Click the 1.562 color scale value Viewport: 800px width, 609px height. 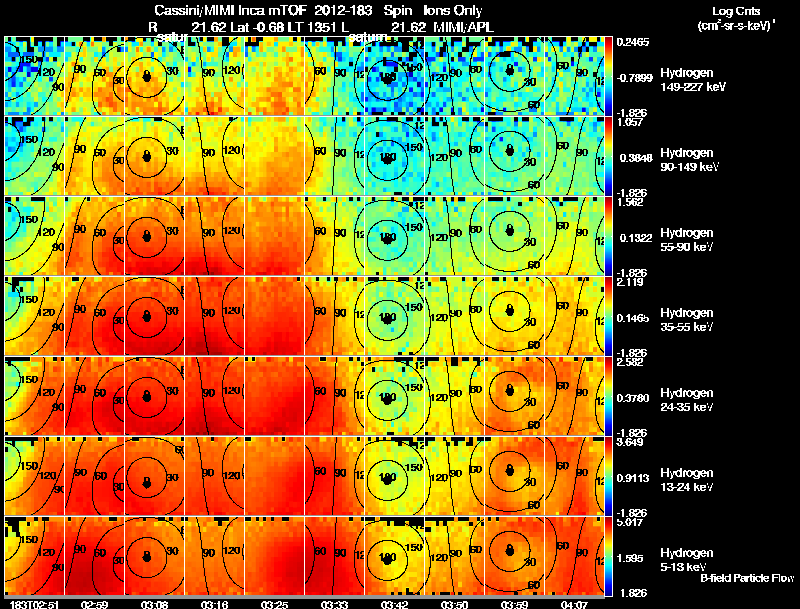click(630, 202)
